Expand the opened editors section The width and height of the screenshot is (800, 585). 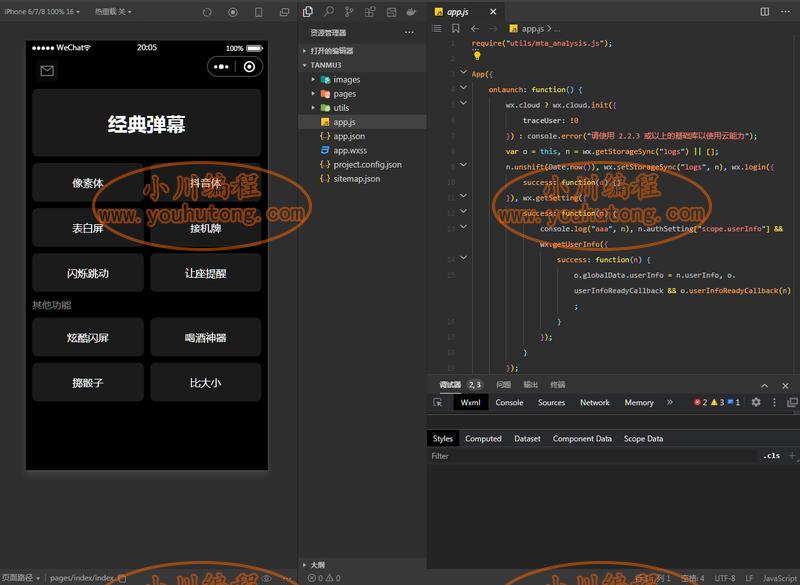pyautogui.click(x=305, y=51)
